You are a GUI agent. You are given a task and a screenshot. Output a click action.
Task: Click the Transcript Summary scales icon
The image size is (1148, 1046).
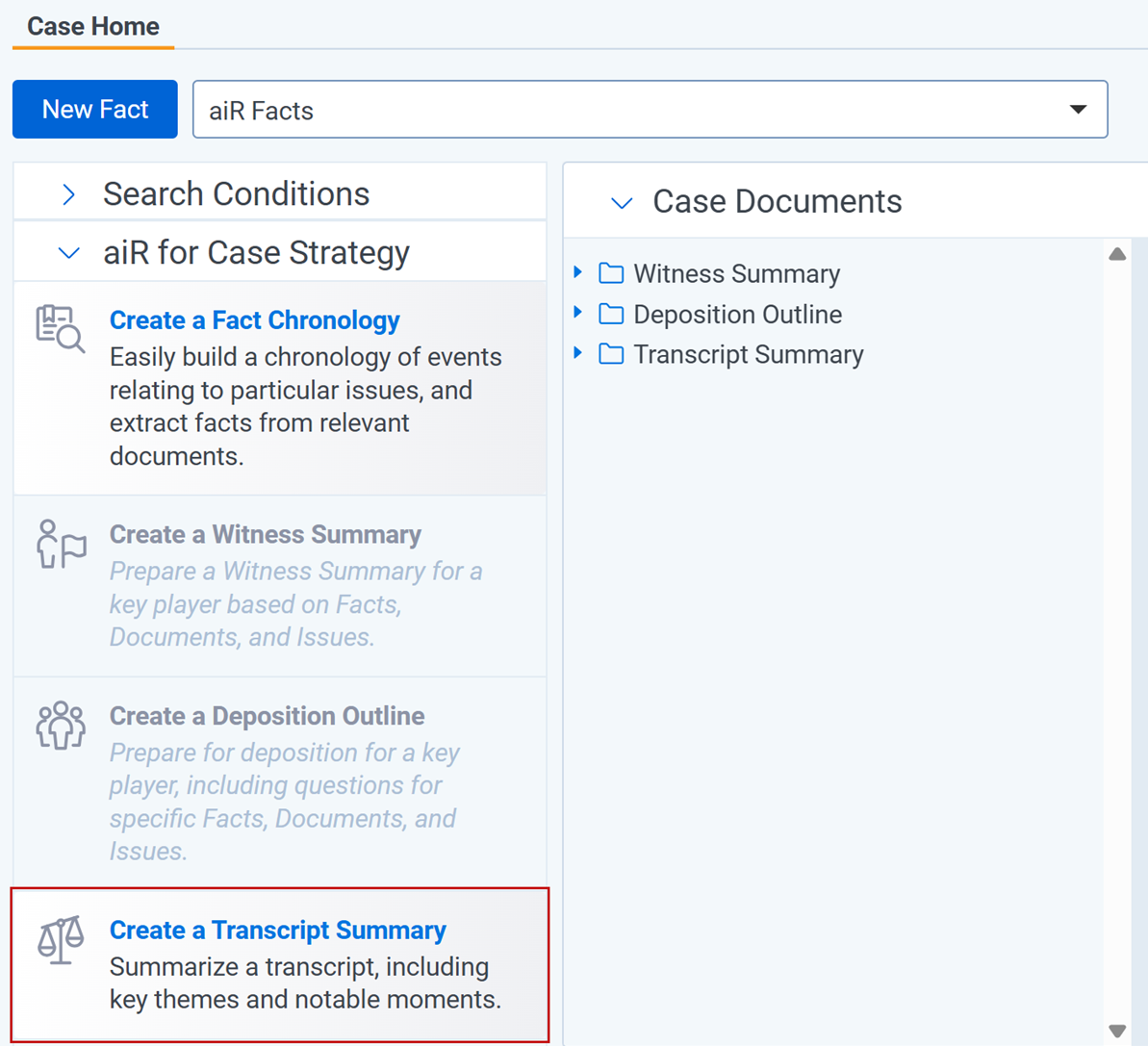click(x=61, y=940)
